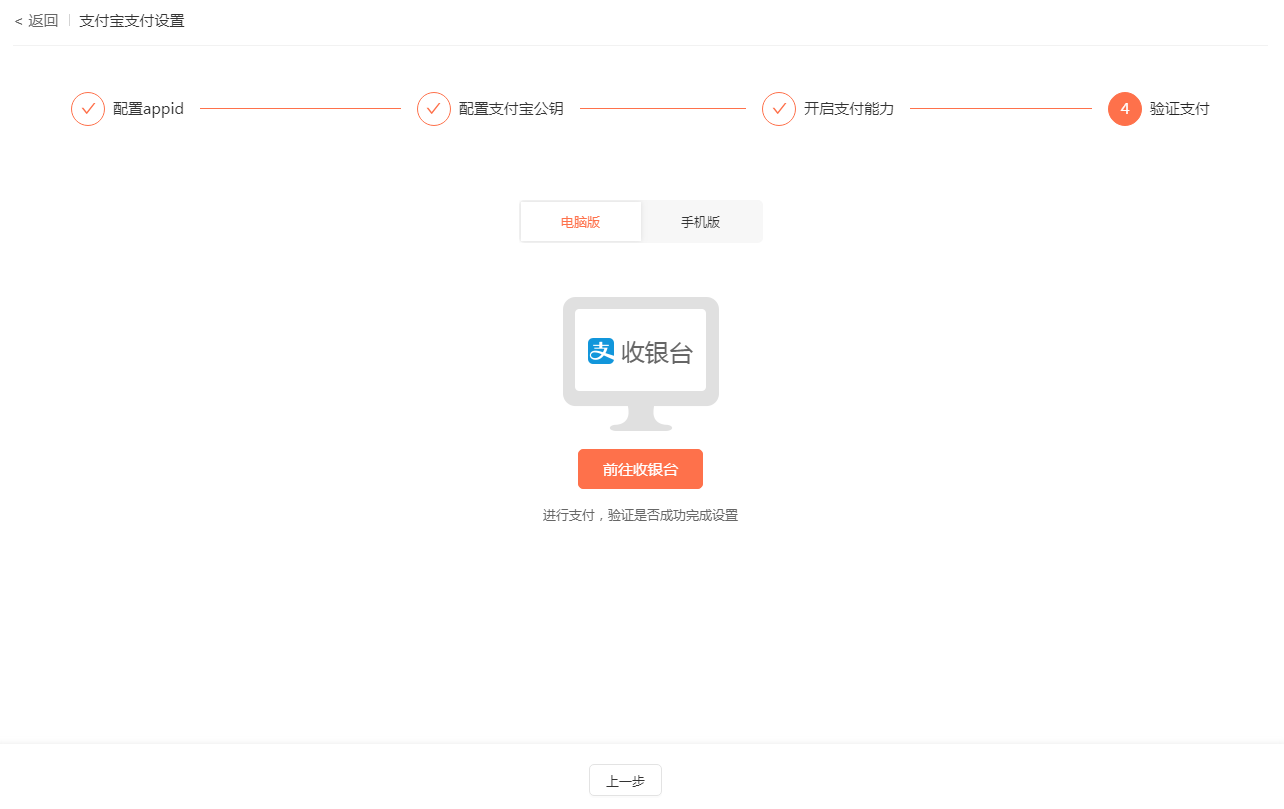
Task: Click the Alipay logo in the monitor
Action: tap(601, 351)
